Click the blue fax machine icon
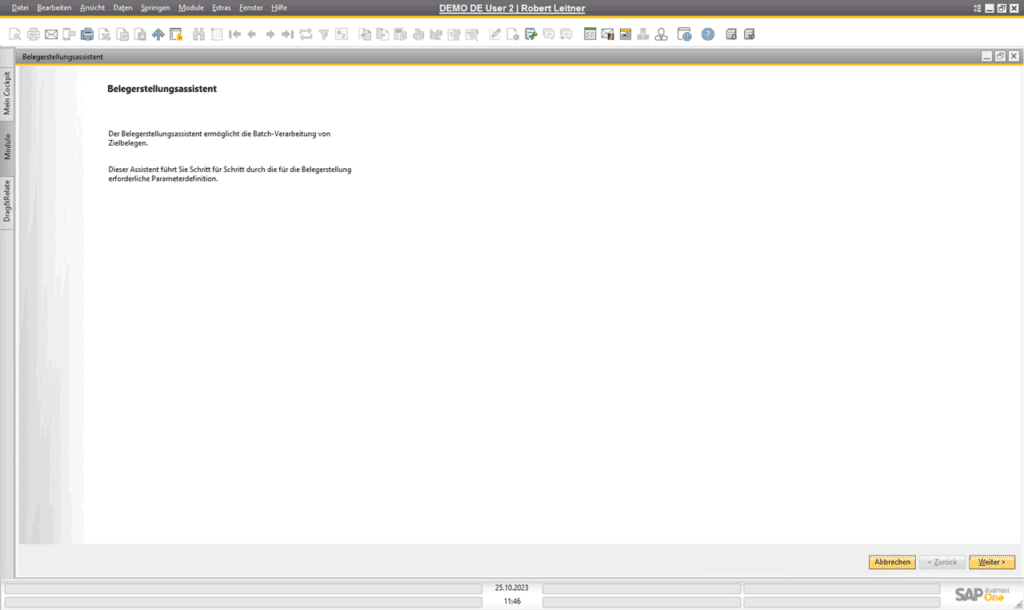This screenshot has width=1024, height=610. tap(87, 35)
